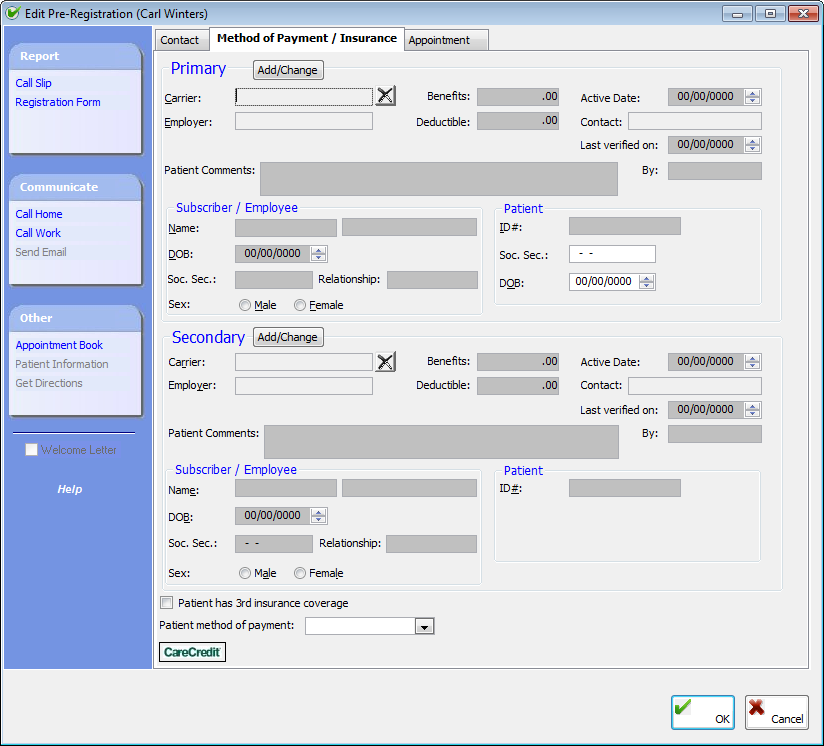824x746 pixels.
Task: Enable Patient has 3rd insurance coverage
Action: tap(167, 603)
